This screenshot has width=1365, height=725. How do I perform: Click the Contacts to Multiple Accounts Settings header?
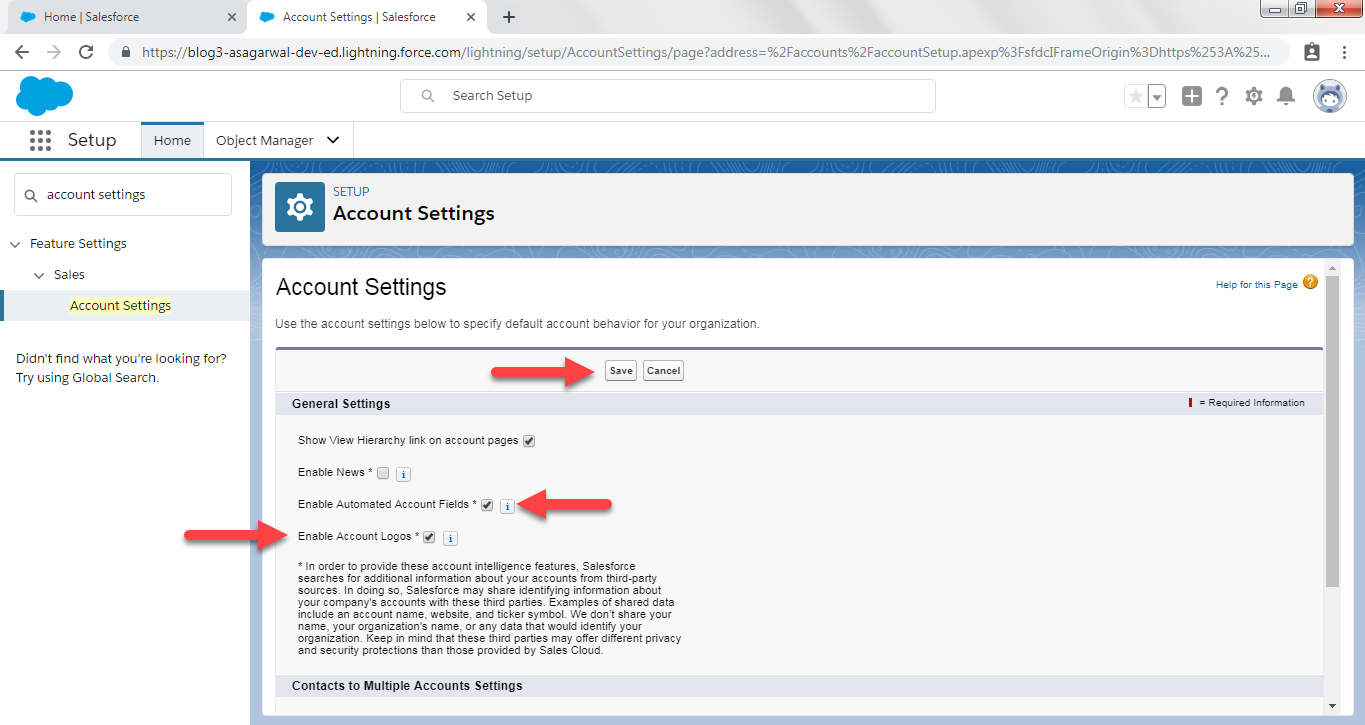[407, 686]
